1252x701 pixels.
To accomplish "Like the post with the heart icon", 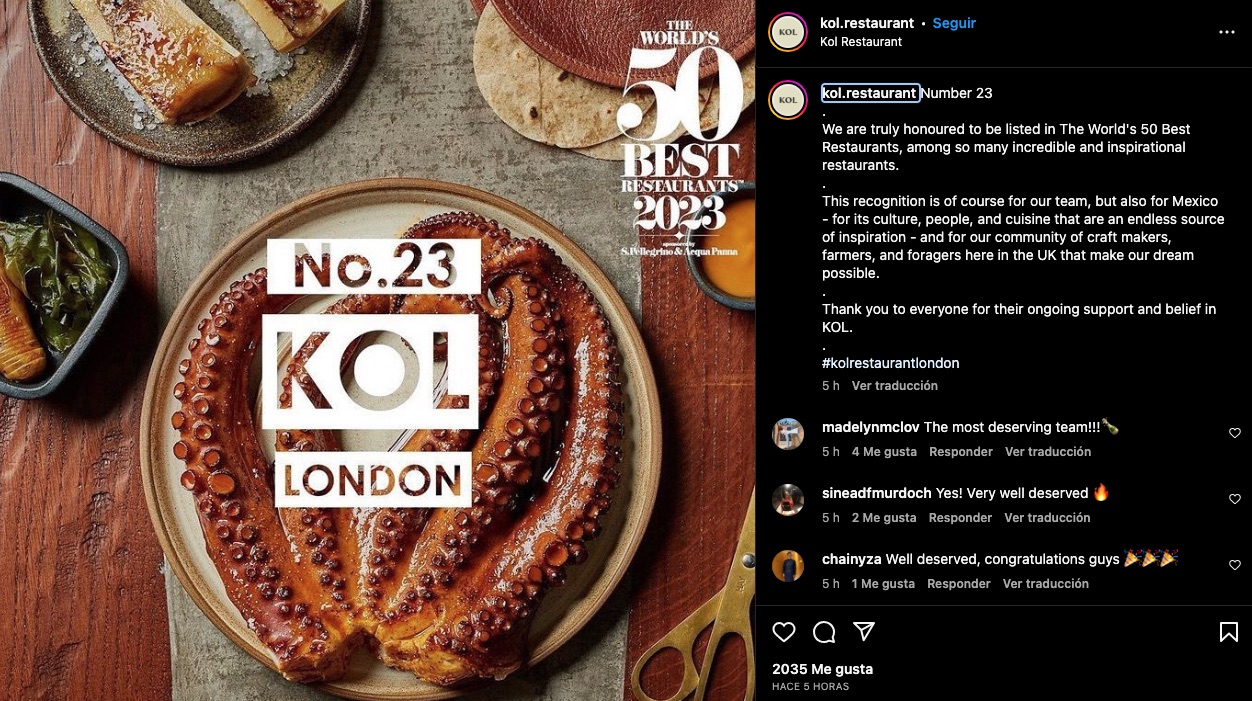I will [x=784, y=632].
